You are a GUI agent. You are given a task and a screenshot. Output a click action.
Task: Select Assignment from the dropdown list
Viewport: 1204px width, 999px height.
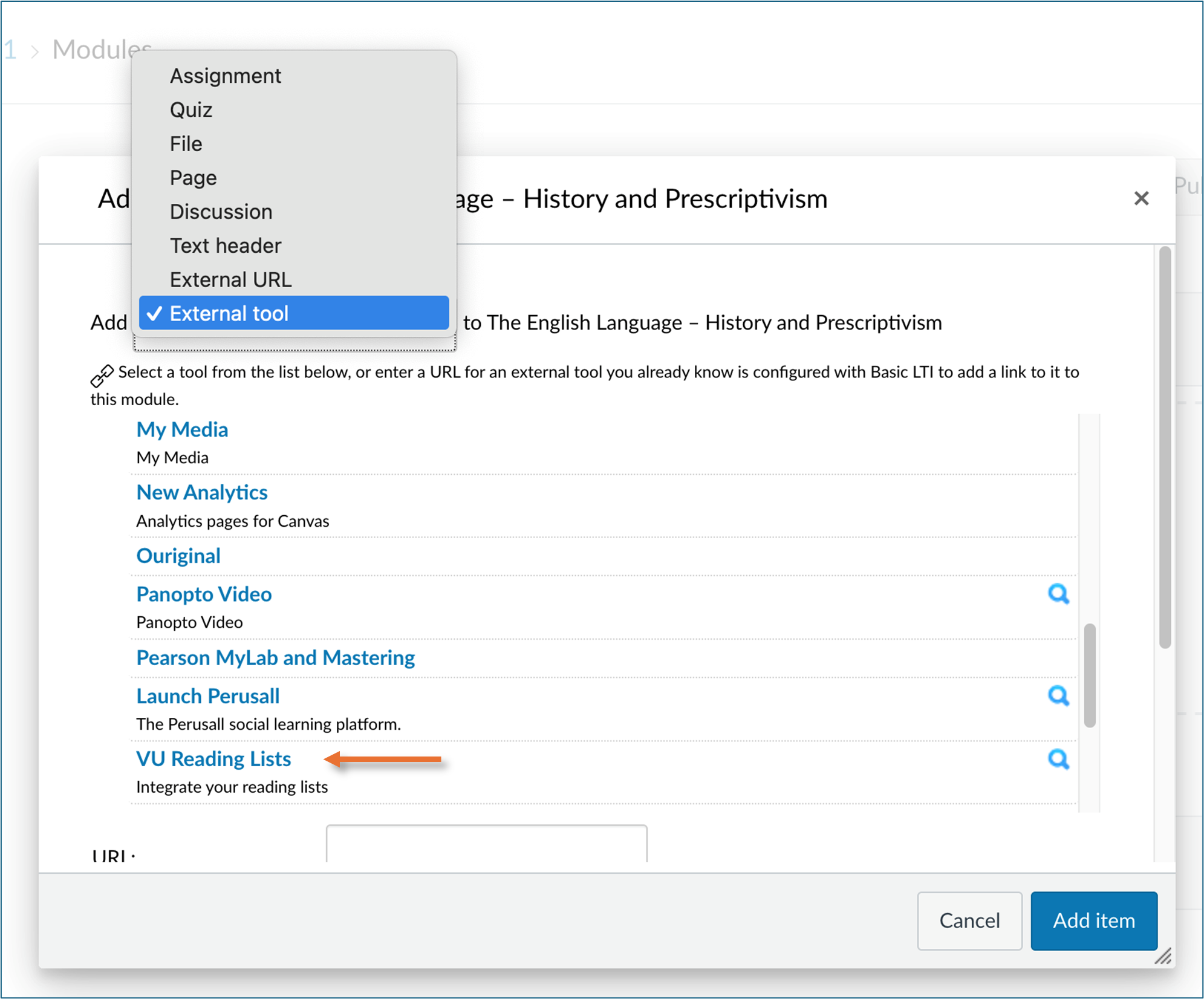point(294,76)
